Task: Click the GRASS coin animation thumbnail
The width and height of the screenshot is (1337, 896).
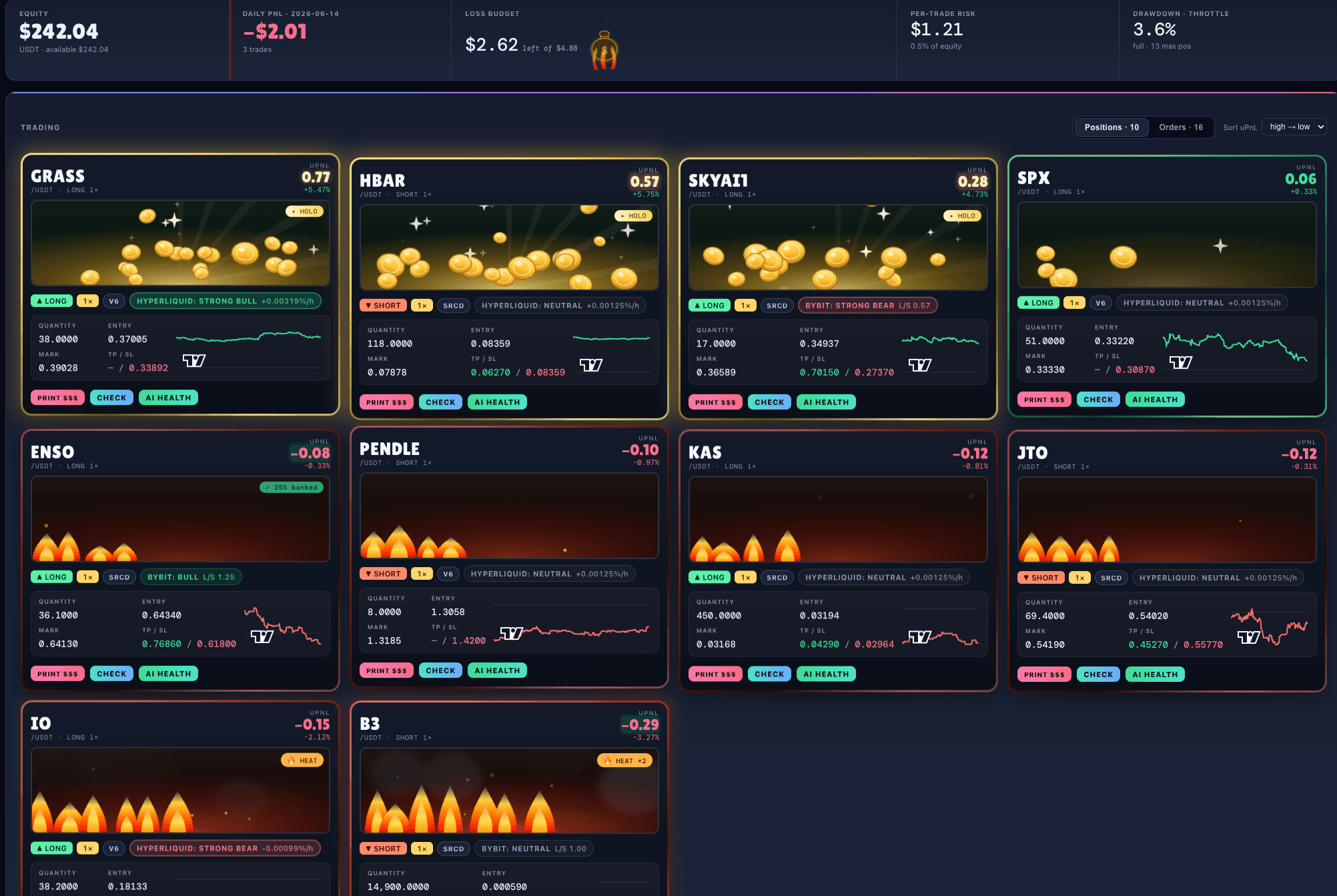Action: click(180, 243)
